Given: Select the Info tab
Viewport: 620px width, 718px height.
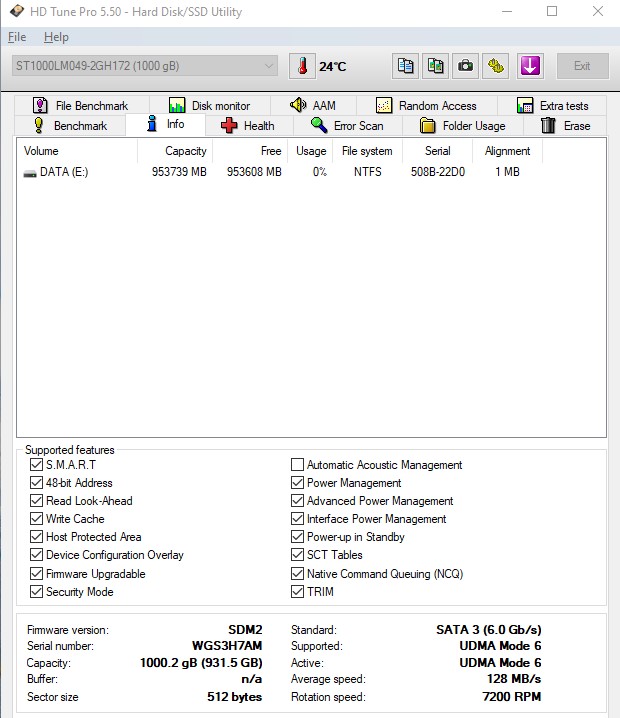Looking at the screenshot, I should point(165,125).
